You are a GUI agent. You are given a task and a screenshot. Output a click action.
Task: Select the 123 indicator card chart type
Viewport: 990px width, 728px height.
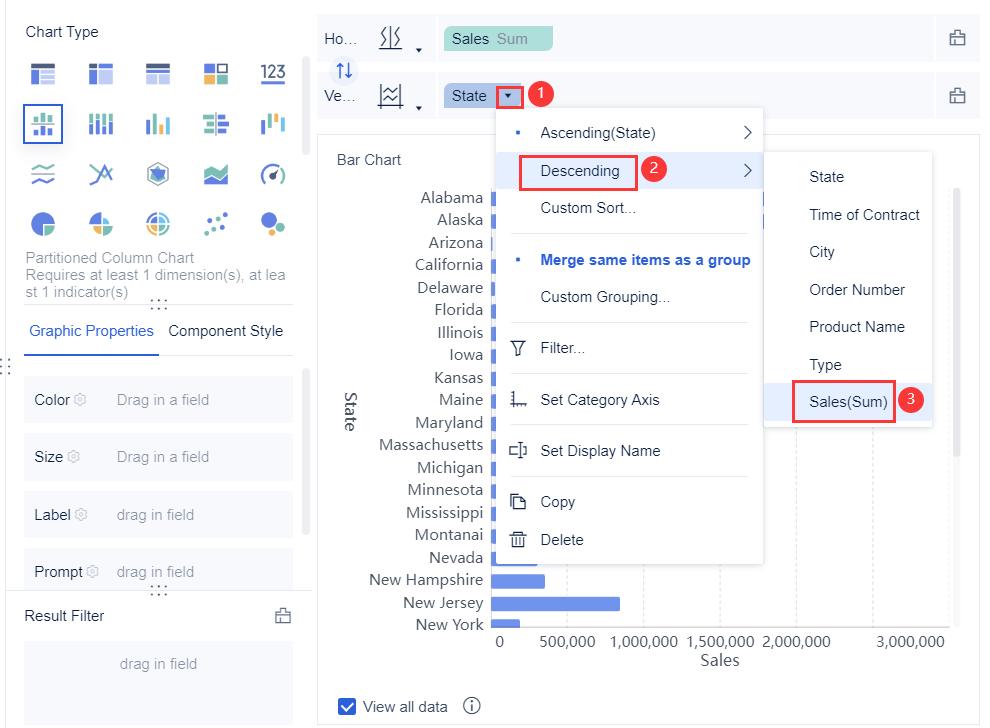click(274, 72)
